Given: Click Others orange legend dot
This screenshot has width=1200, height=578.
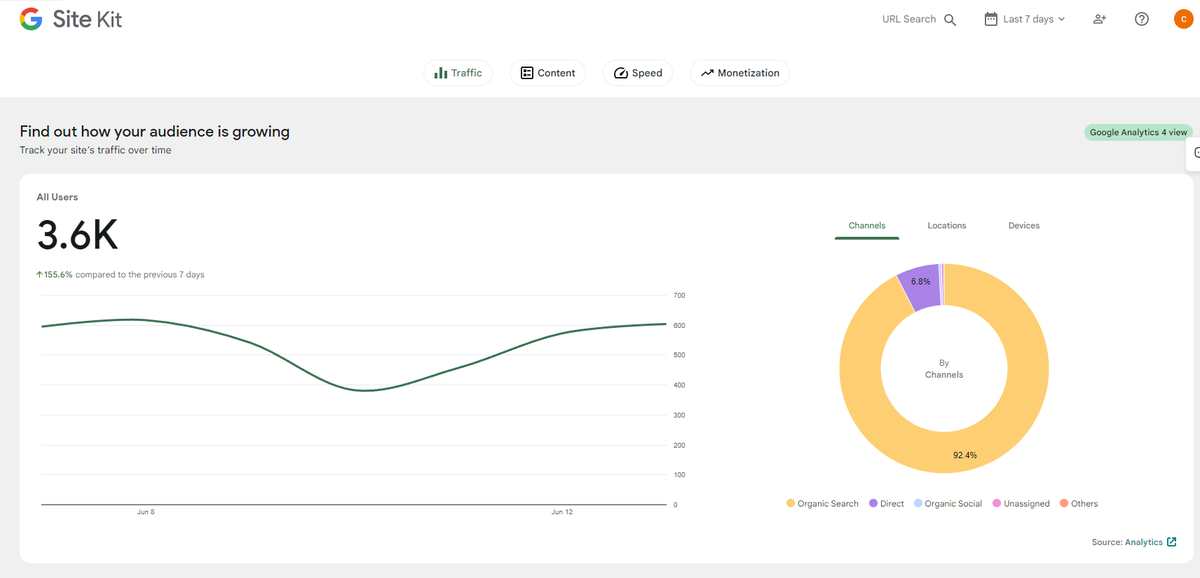Looking at the screenshot, I should click(x=1064, y=504).
